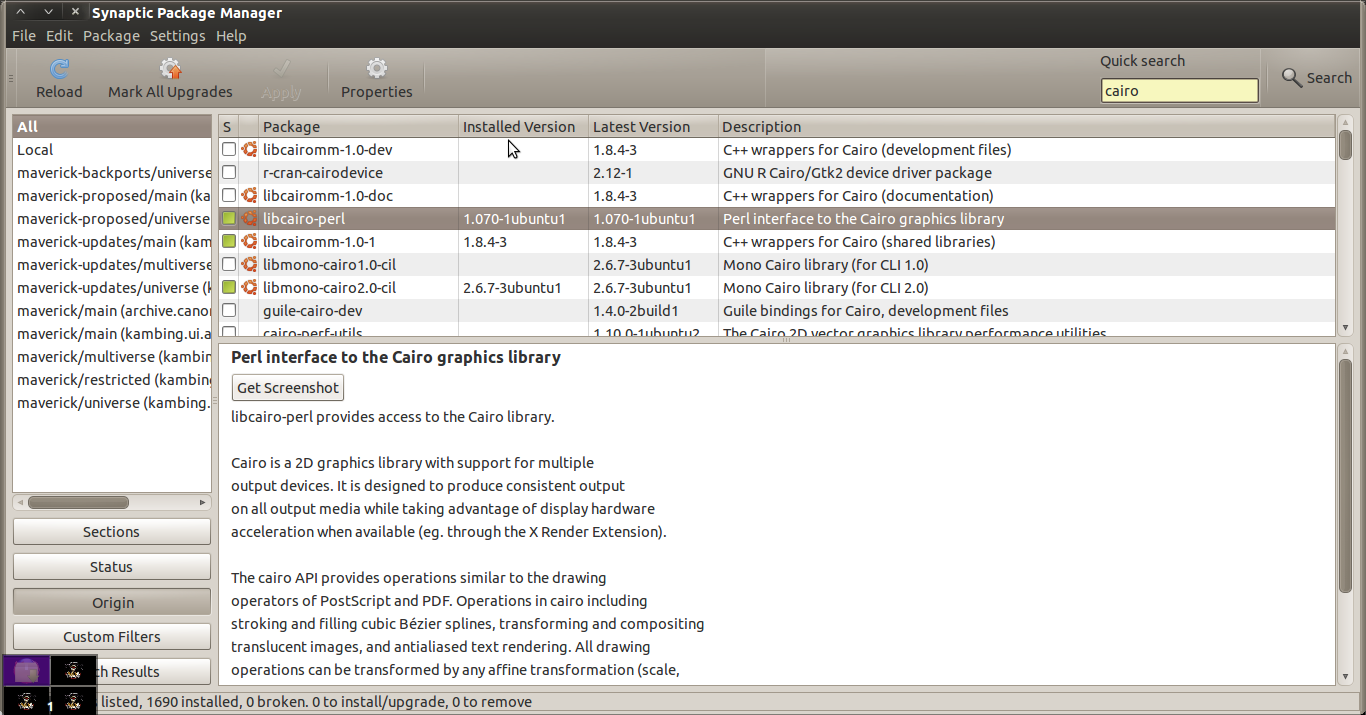Click libmono-cairo2.0-cil installed version 2.6.7-3ubuntu1
The height and width of the screenshot is (715, 1366).
click(512, 288)
